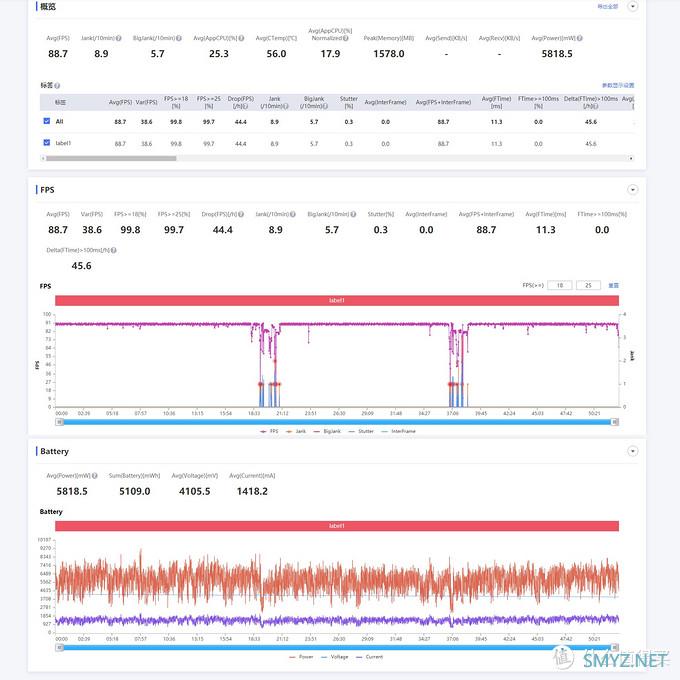Collapse the Battery section

pos(633,451)
